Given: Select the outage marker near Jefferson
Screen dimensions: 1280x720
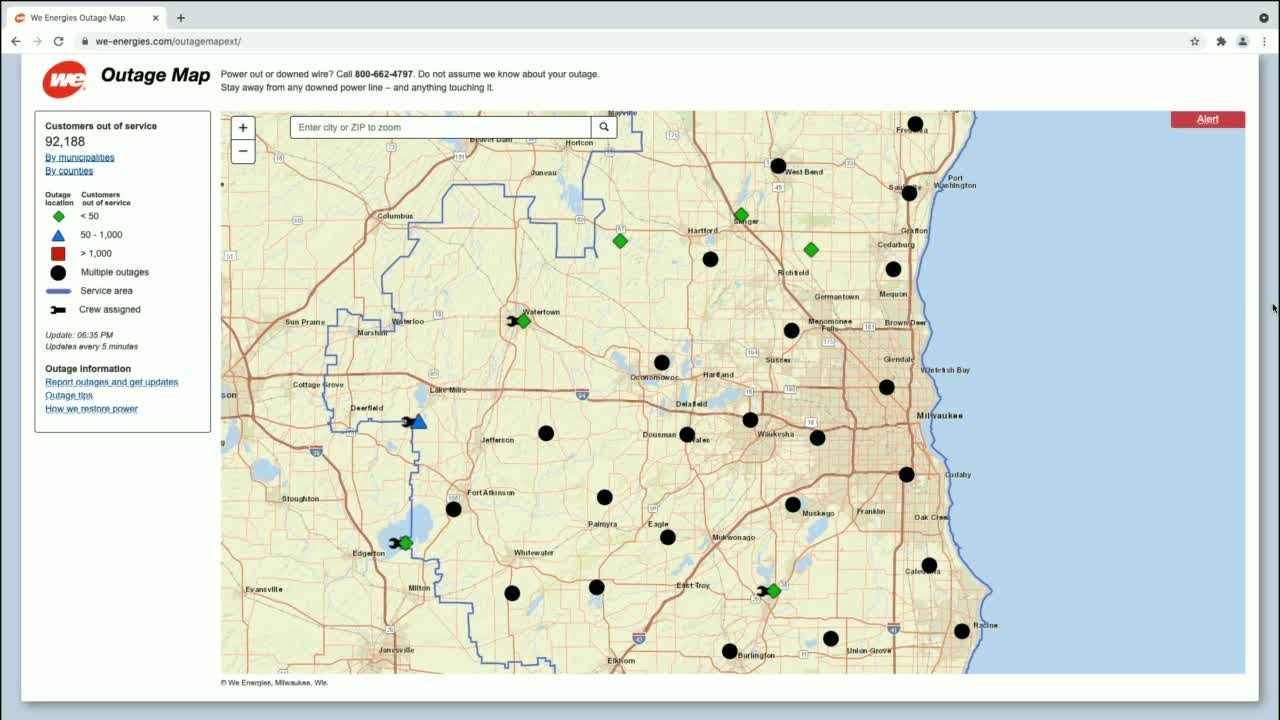Looking at the screenshot, I should (x=546, y=433).
